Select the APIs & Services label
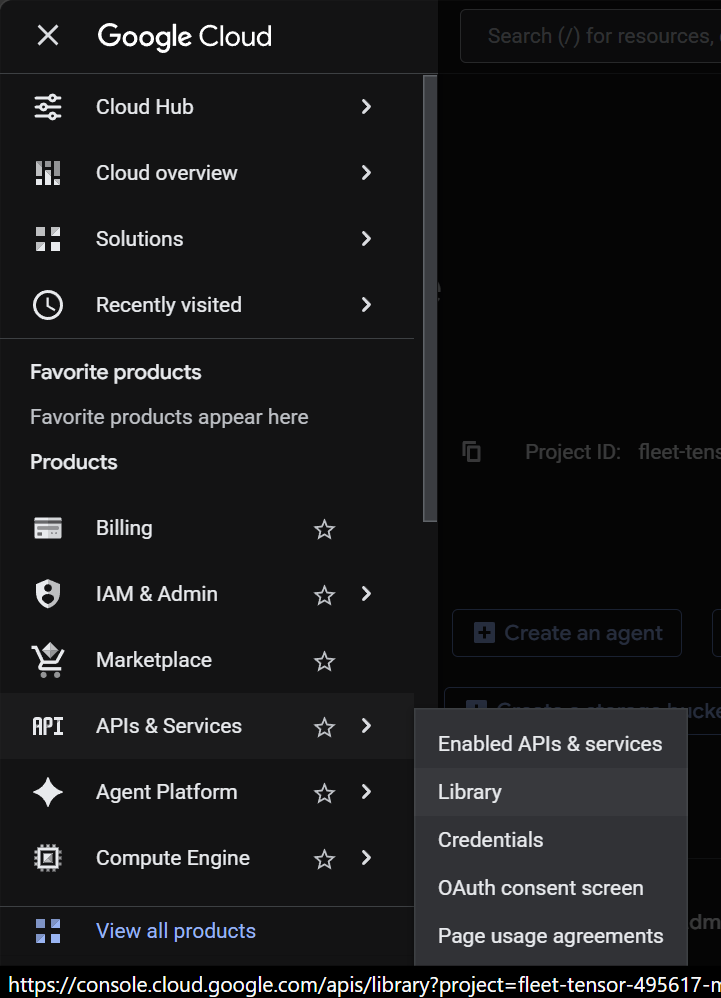This screenshot has height=998, width=721. click(x=169, y=726)
